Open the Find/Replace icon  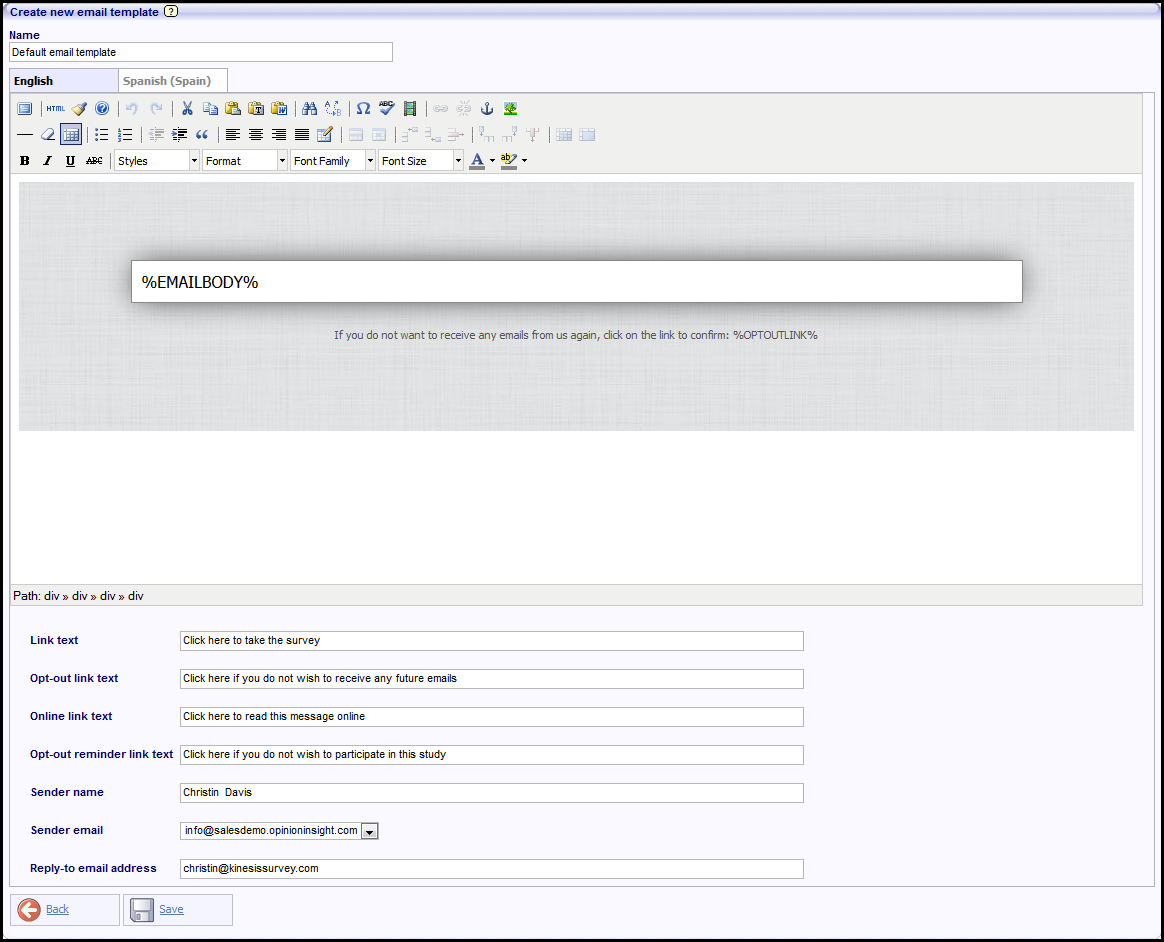pyautogui.click(x=333, y=108)
